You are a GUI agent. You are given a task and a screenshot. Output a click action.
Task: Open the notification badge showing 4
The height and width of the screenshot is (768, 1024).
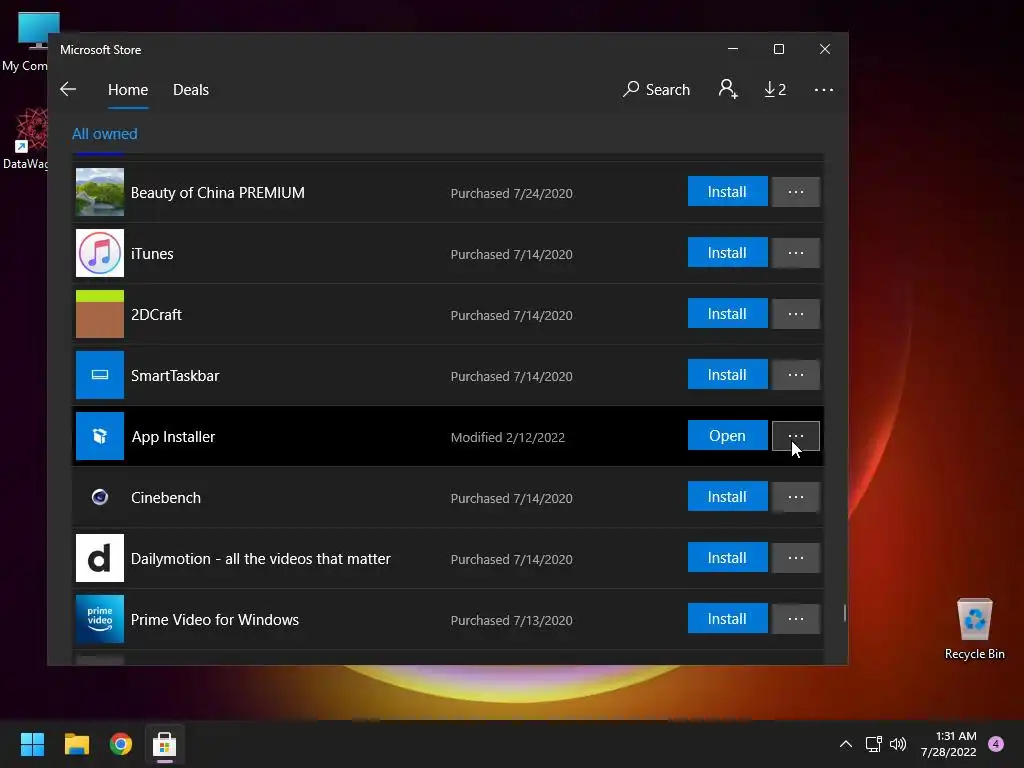coord(996,744)
